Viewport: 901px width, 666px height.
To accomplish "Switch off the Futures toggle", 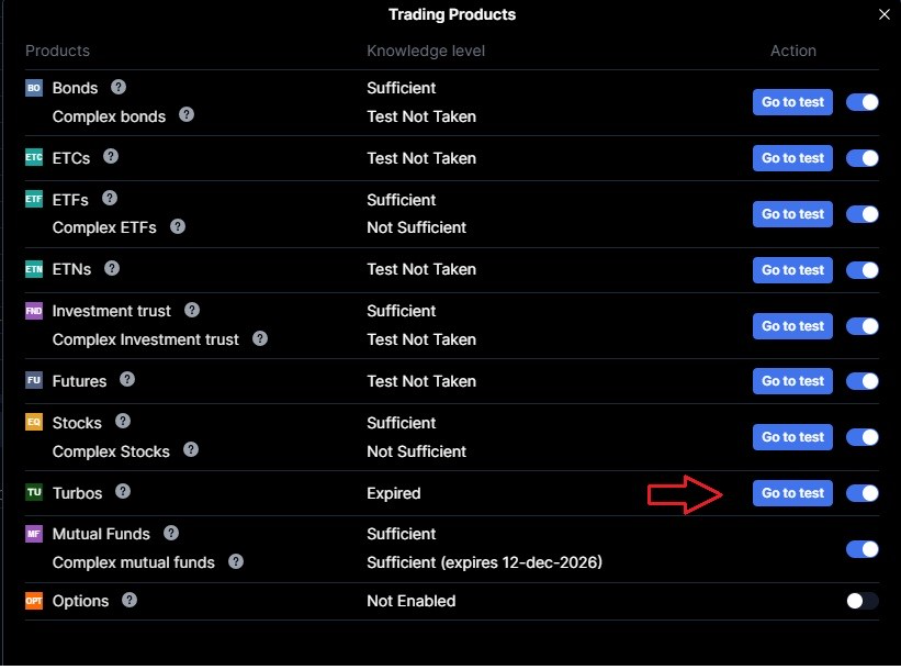I will (862, 381).
